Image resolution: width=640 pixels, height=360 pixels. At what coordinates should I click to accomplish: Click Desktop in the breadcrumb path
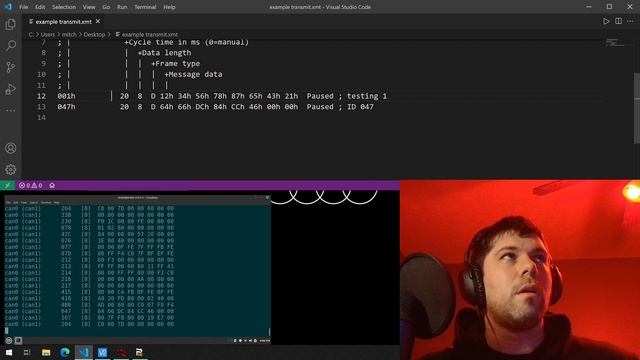tap(94, 35)
